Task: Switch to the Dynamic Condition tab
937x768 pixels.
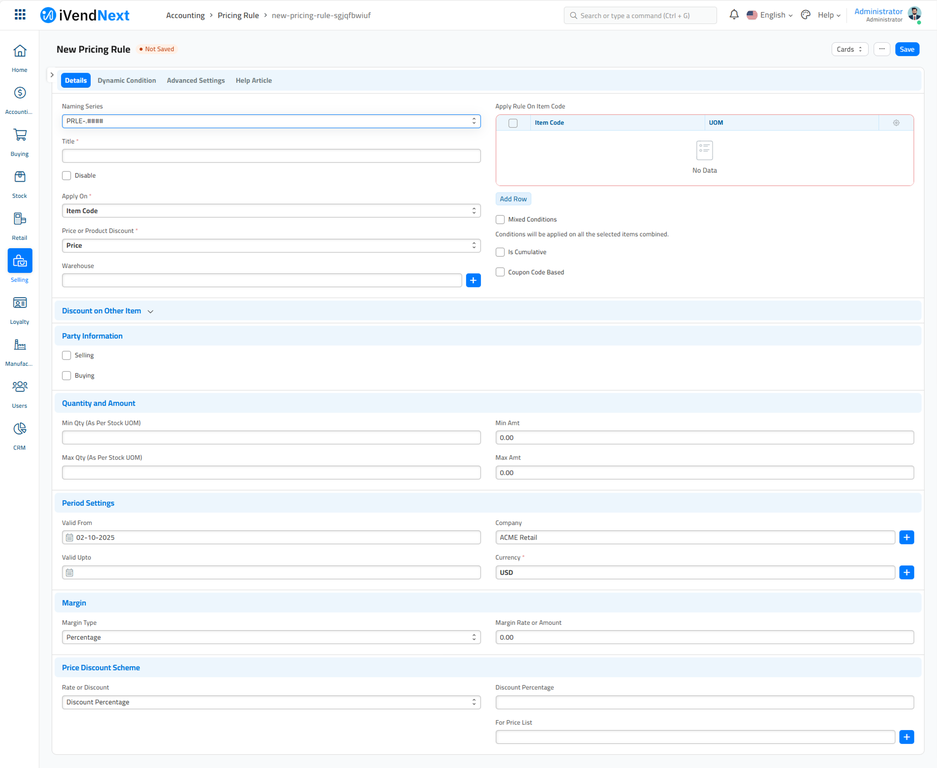Action: (x=126, y=80)
